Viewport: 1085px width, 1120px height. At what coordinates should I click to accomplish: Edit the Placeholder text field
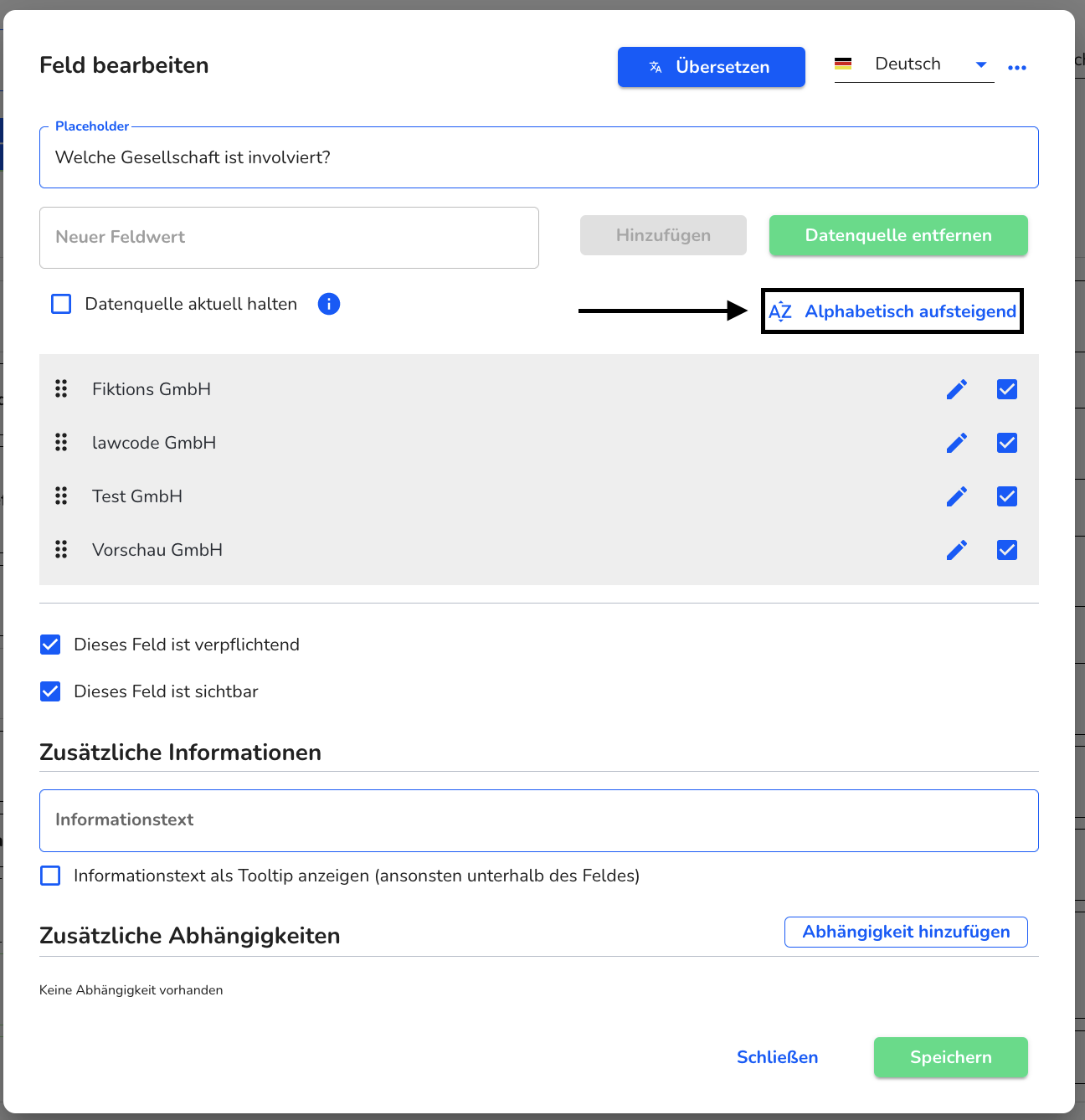(x=539, y=157)
